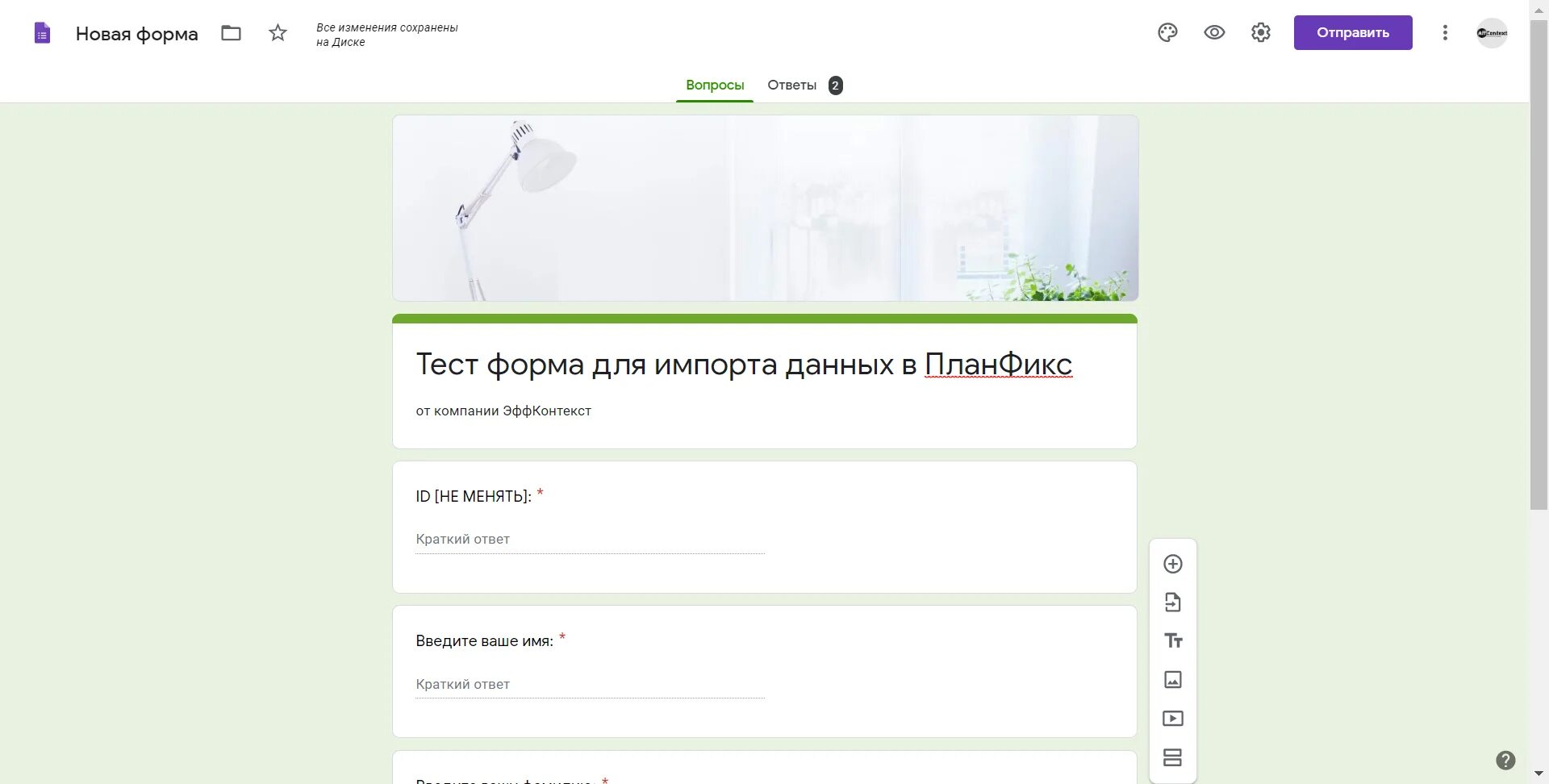Open the help question mark
This screenshot has width=1549, height=784.
point(1505,760)
